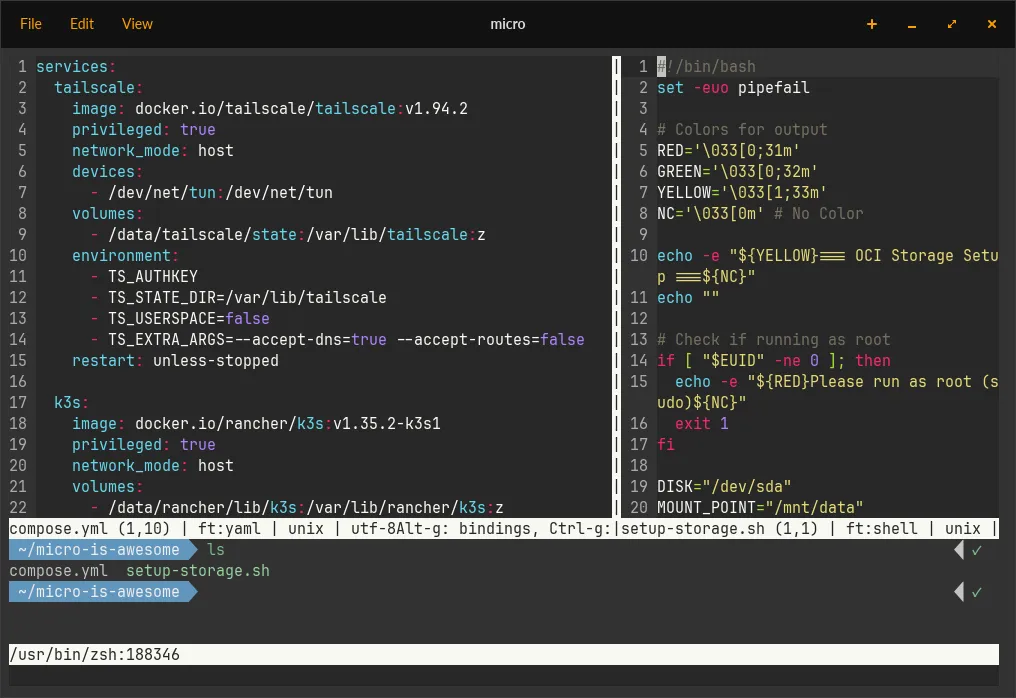
Task: Click the '/usr/bin/zsh:188346' terminal title bar
Action: pos(503,654)
